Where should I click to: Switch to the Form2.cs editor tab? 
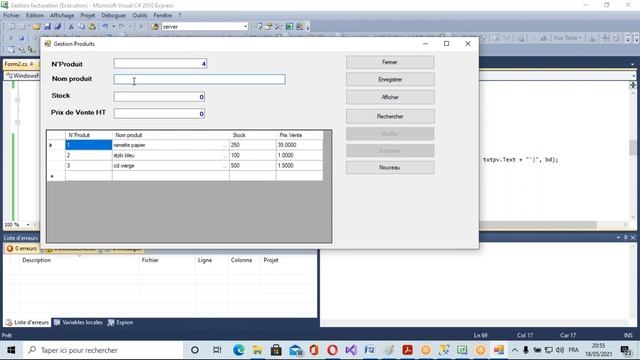pos(16,64)
